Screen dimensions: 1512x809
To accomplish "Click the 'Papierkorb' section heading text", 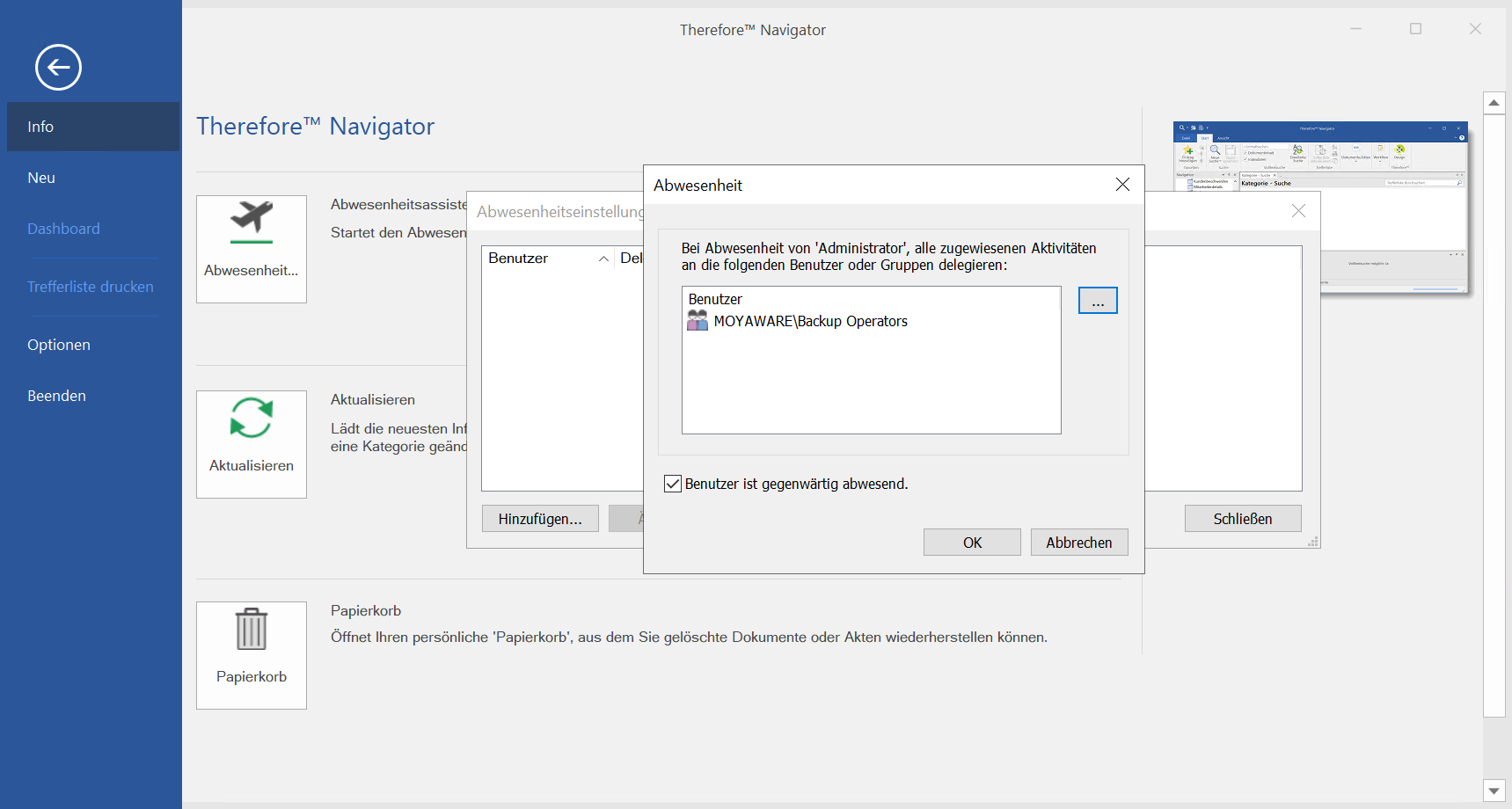I will pos(366,610).
